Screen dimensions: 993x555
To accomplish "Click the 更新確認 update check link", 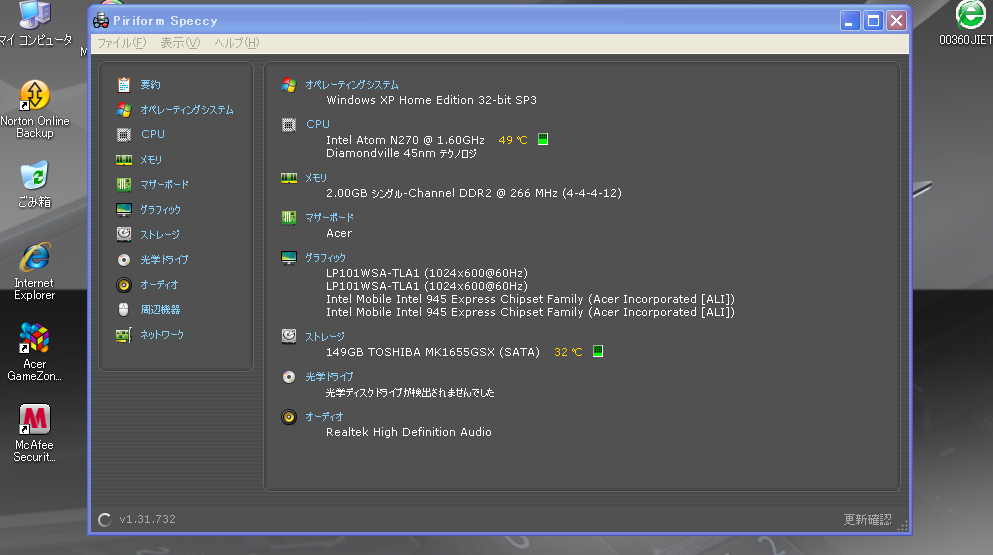I will point(868,520).
